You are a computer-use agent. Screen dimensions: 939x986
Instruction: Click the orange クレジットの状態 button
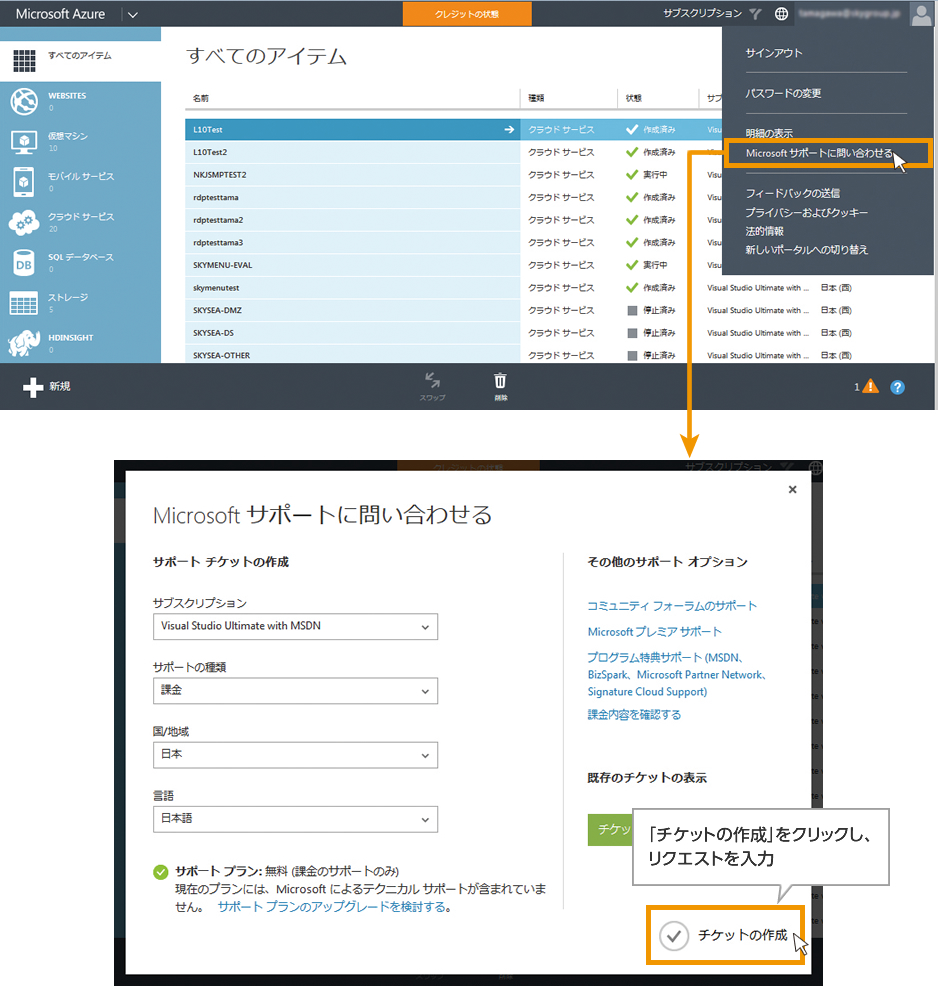click(467, 14)
